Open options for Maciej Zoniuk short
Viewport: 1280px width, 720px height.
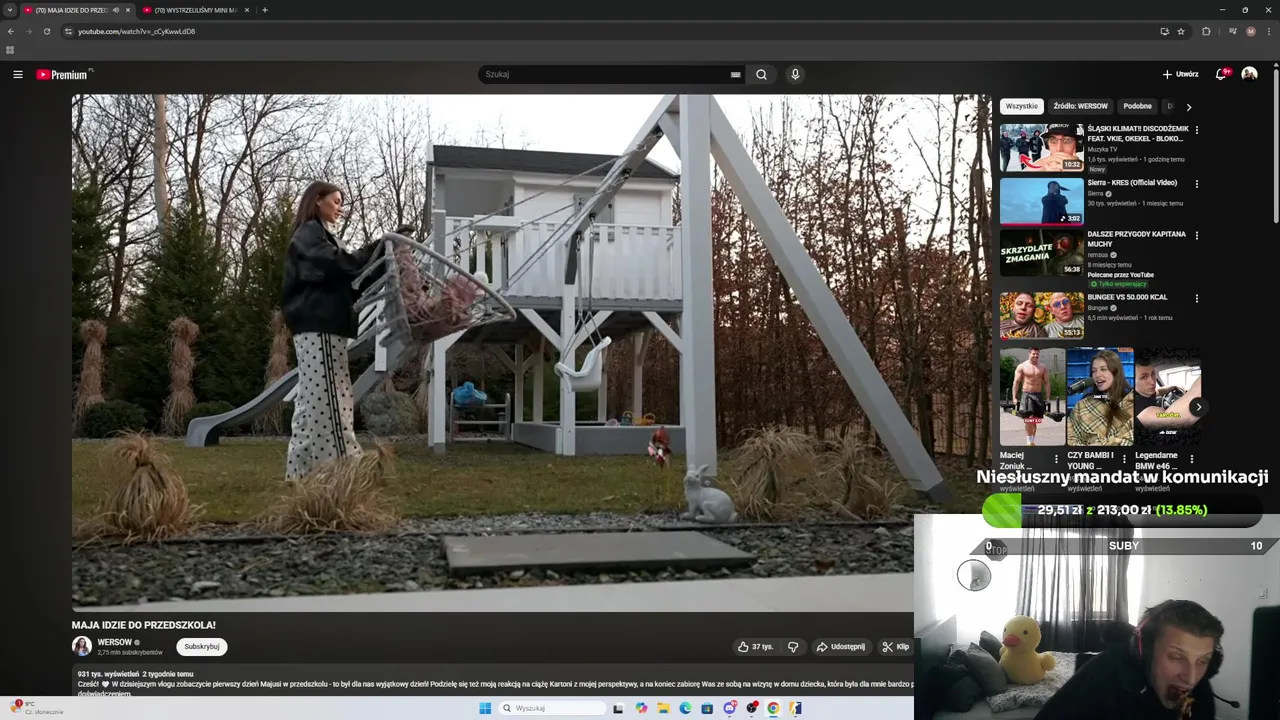point(1056,459)
